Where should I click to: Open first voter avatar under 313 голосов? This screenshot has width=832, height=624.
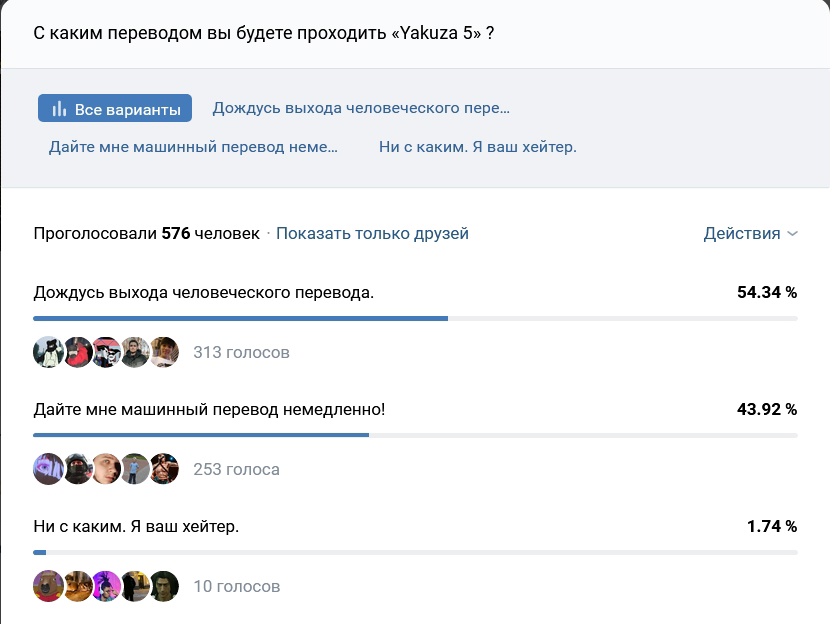tap(48, 352)
